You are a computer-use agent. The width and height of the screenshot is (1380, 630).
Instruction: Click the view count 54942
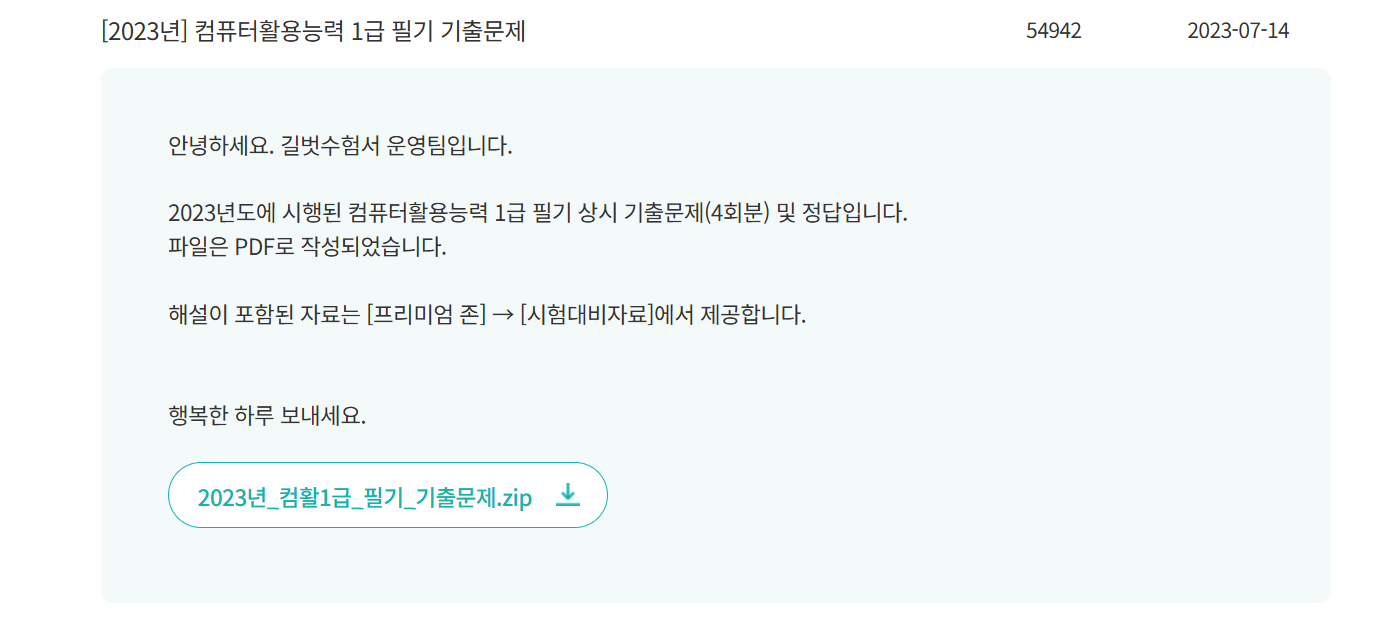(1053, 31)
